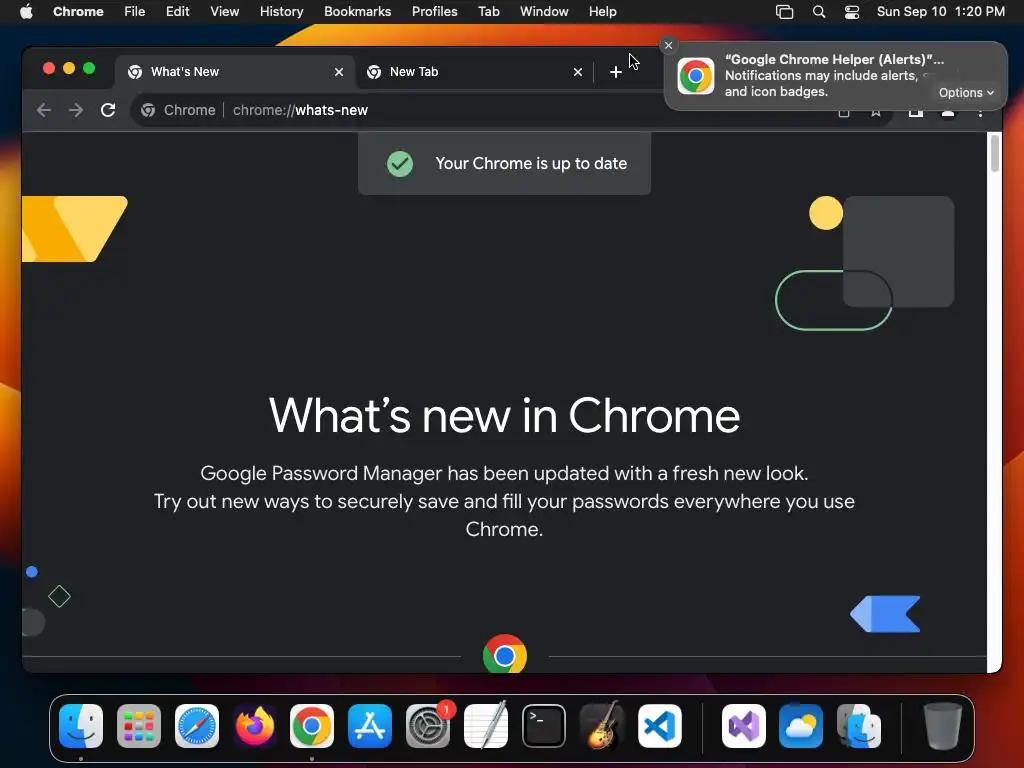1024x768 pixels.
Task: Click the page vertical scrollbar
Action: click(995, 153)
